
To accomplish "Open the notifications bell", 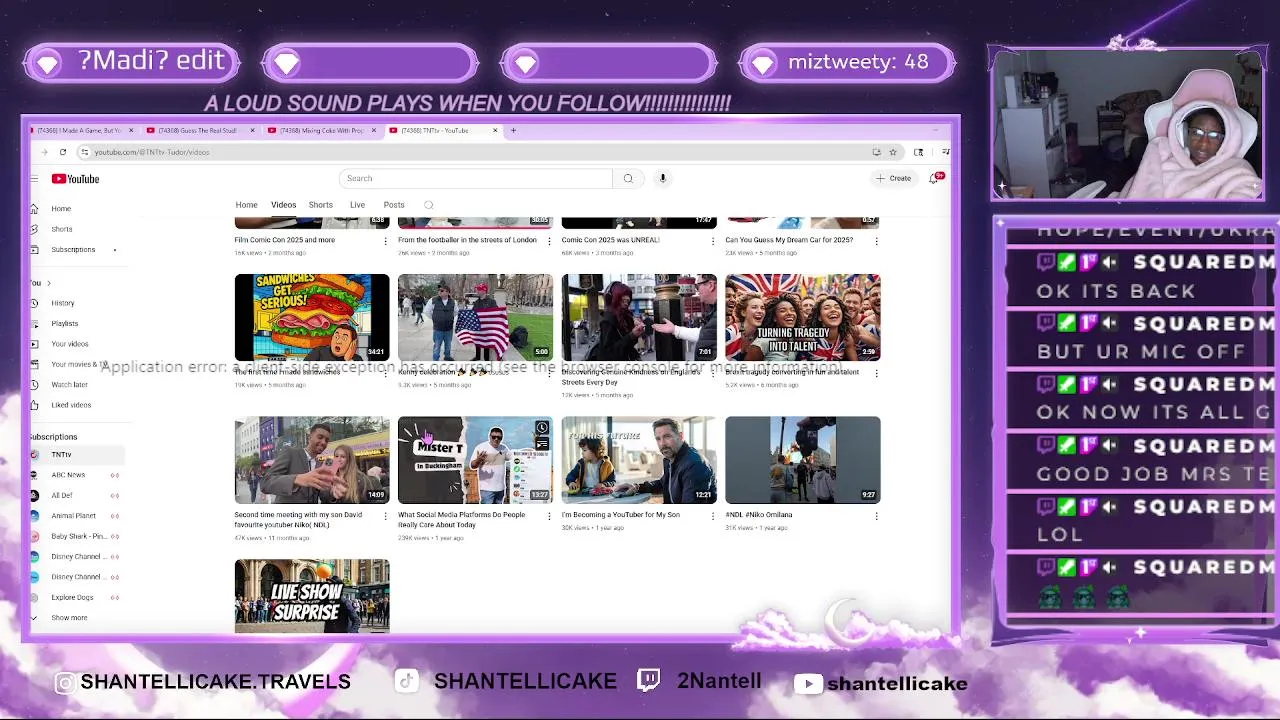I will tap(934, 178).
